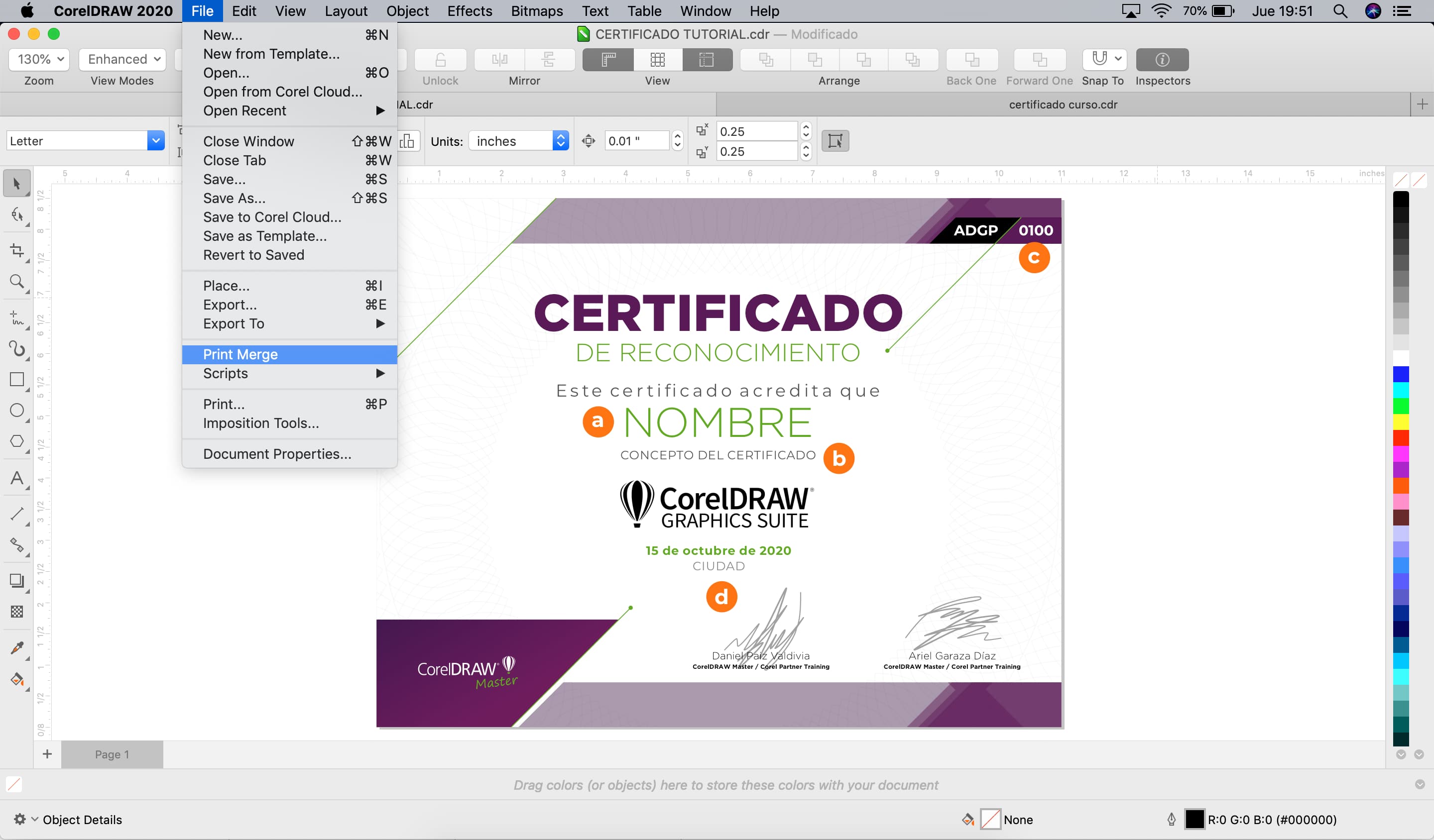The height and width of the screenshot is (840, 1434).
Task: Open the Effects menu
Action: coord(470,11)
